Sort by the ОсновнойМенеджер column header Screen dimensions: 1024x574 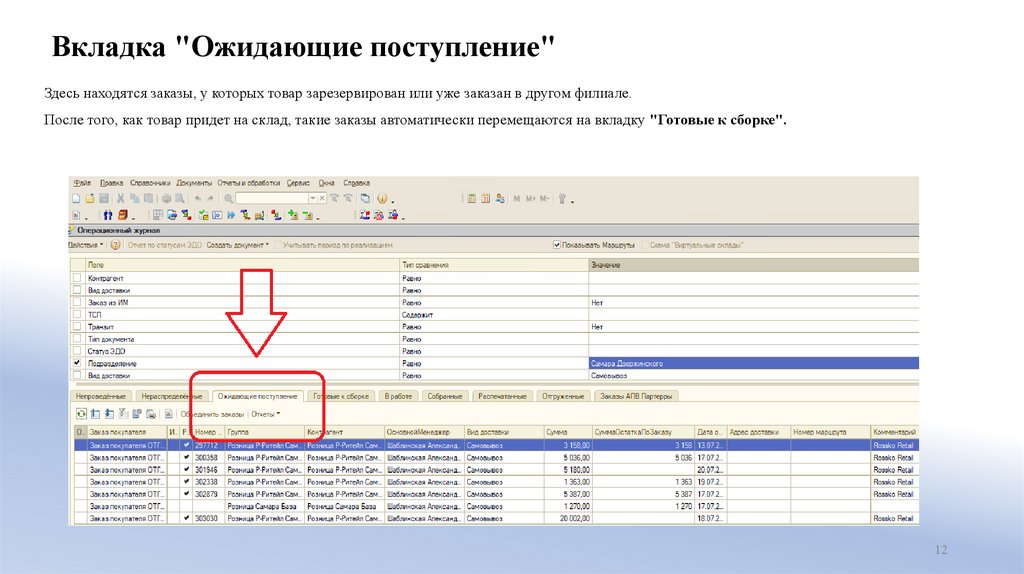pyautogui.click(x=424, y=432)
